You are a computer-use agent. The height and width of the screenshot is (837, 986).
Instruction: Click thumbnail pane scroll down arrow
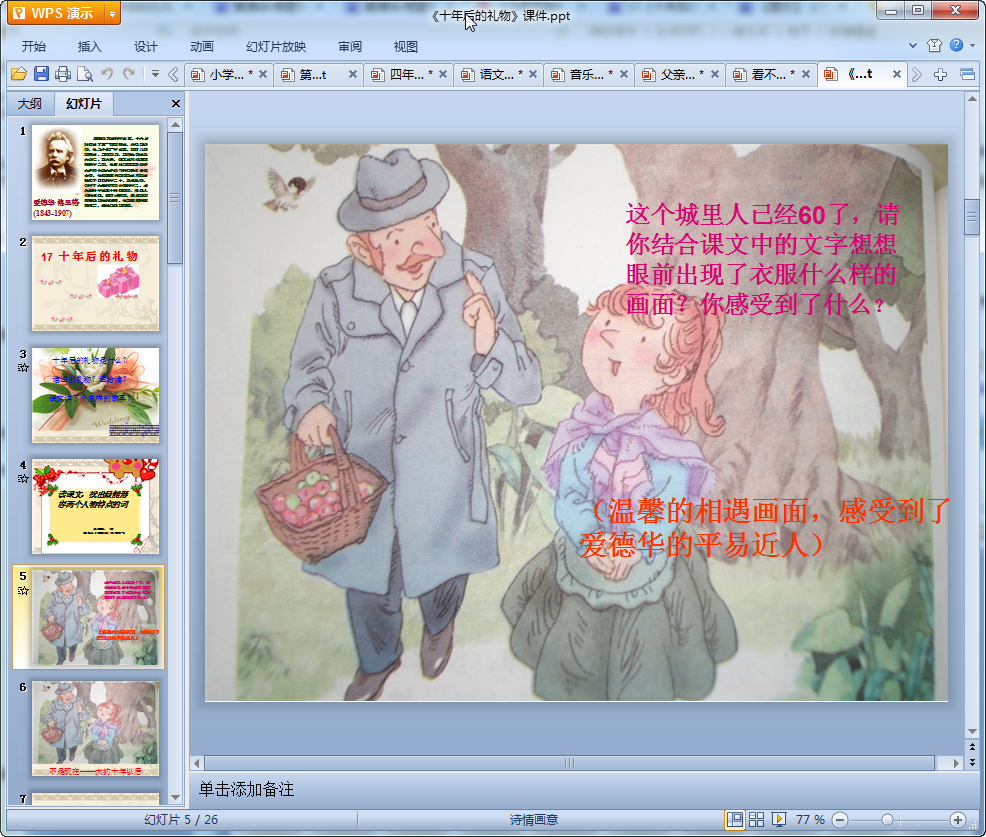[x=175, y=797]
